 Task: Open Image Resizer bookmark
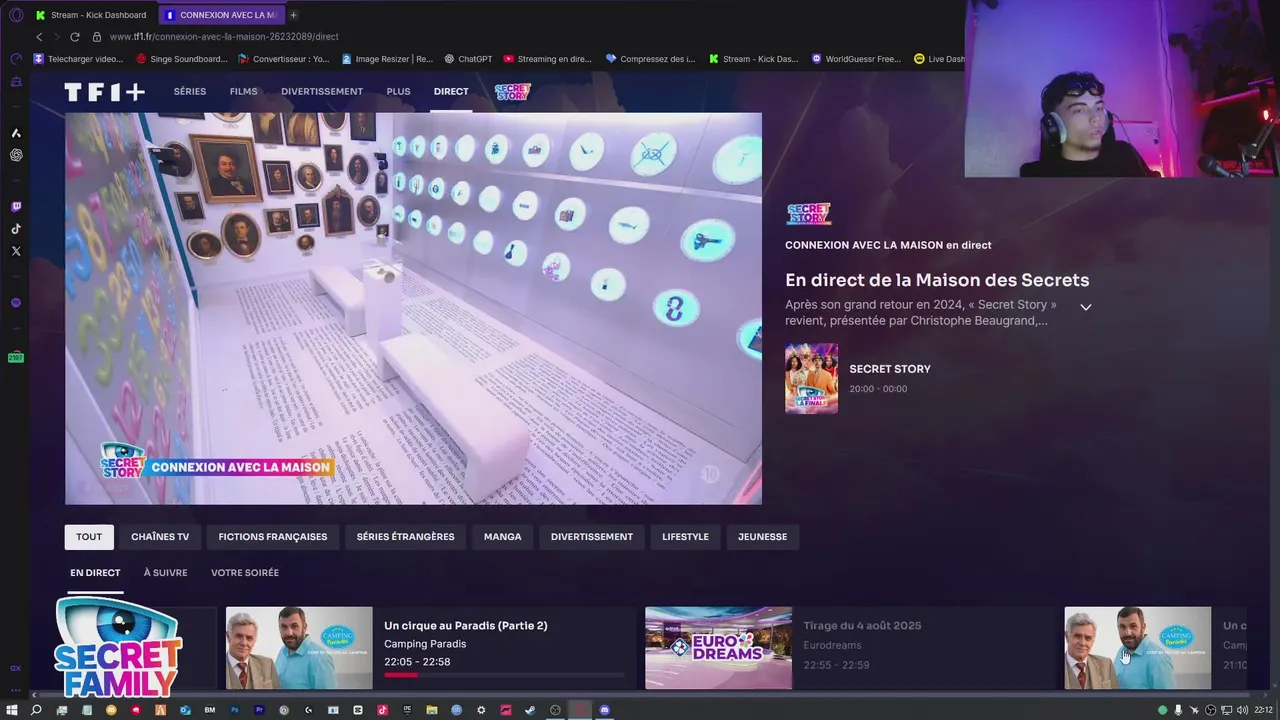[387, 59]
